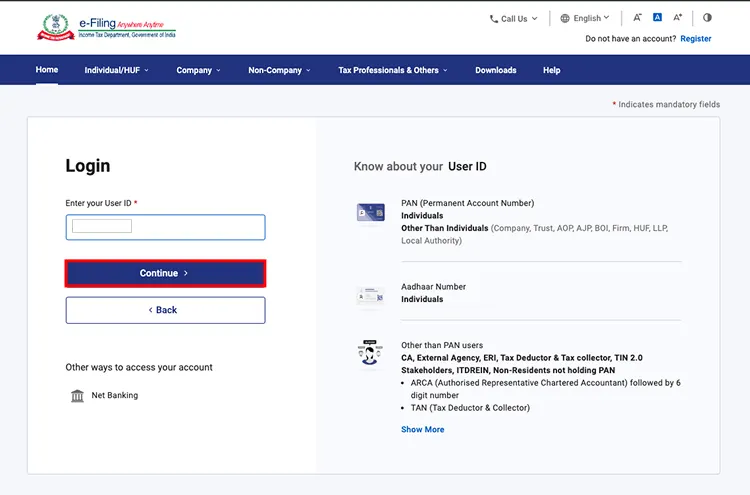750x495 pixels.
Task: Click the 'Aadhaar Number' text
Action: point(433,286)
